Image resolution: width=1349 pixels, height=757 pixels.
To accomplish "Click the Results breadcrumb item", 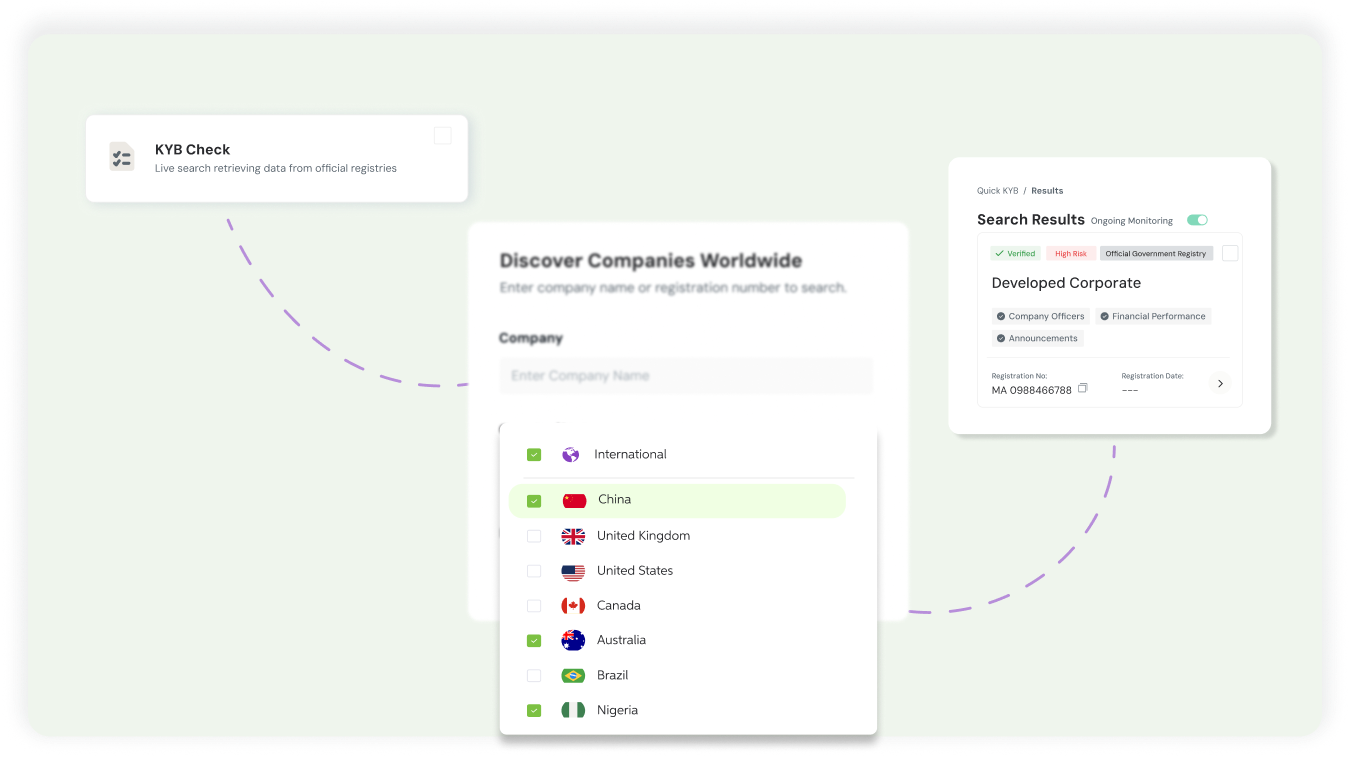I will pos(1047,190).
